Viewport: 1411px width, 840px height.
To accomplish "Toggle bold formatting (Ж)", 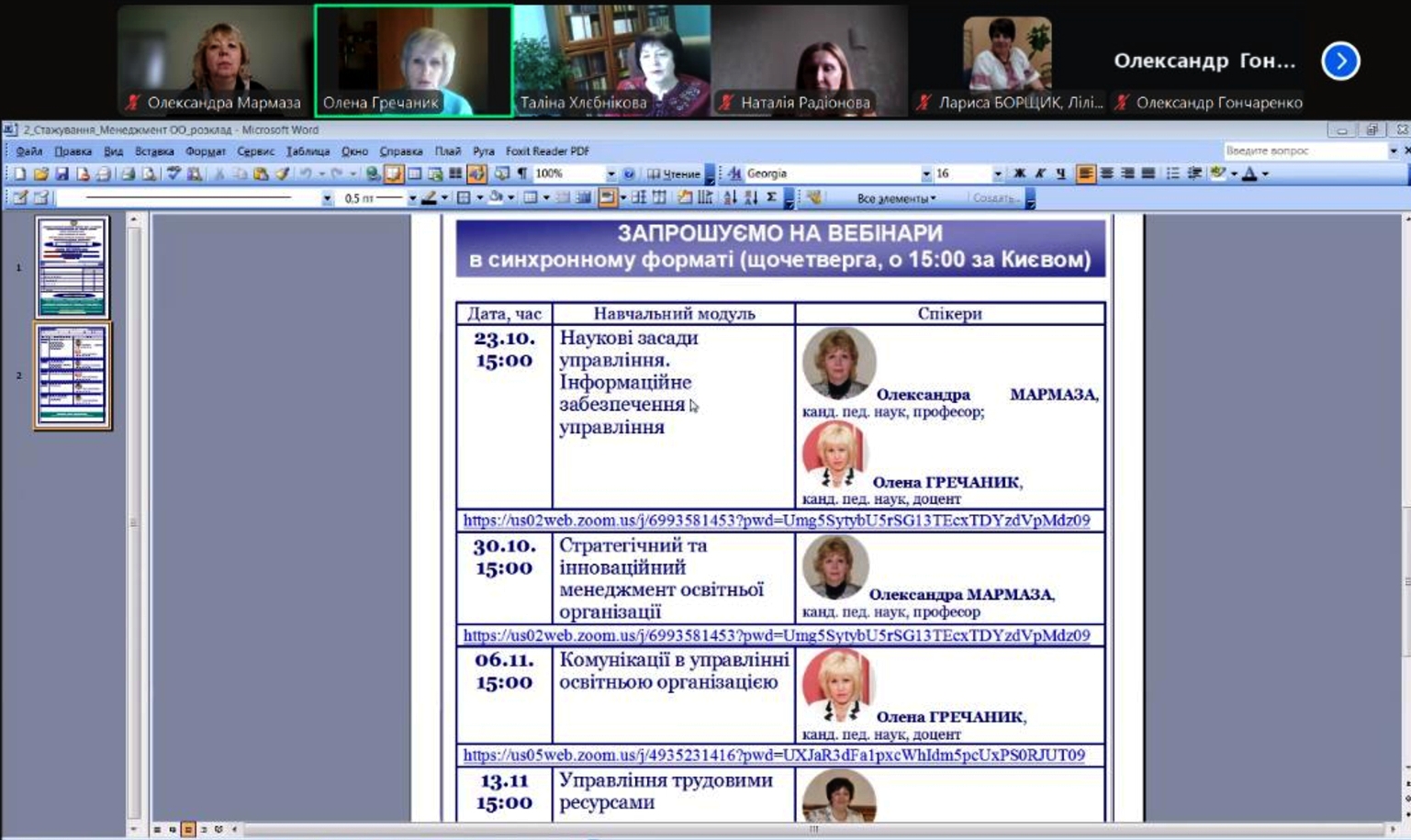I will [x=1019, y=174].
